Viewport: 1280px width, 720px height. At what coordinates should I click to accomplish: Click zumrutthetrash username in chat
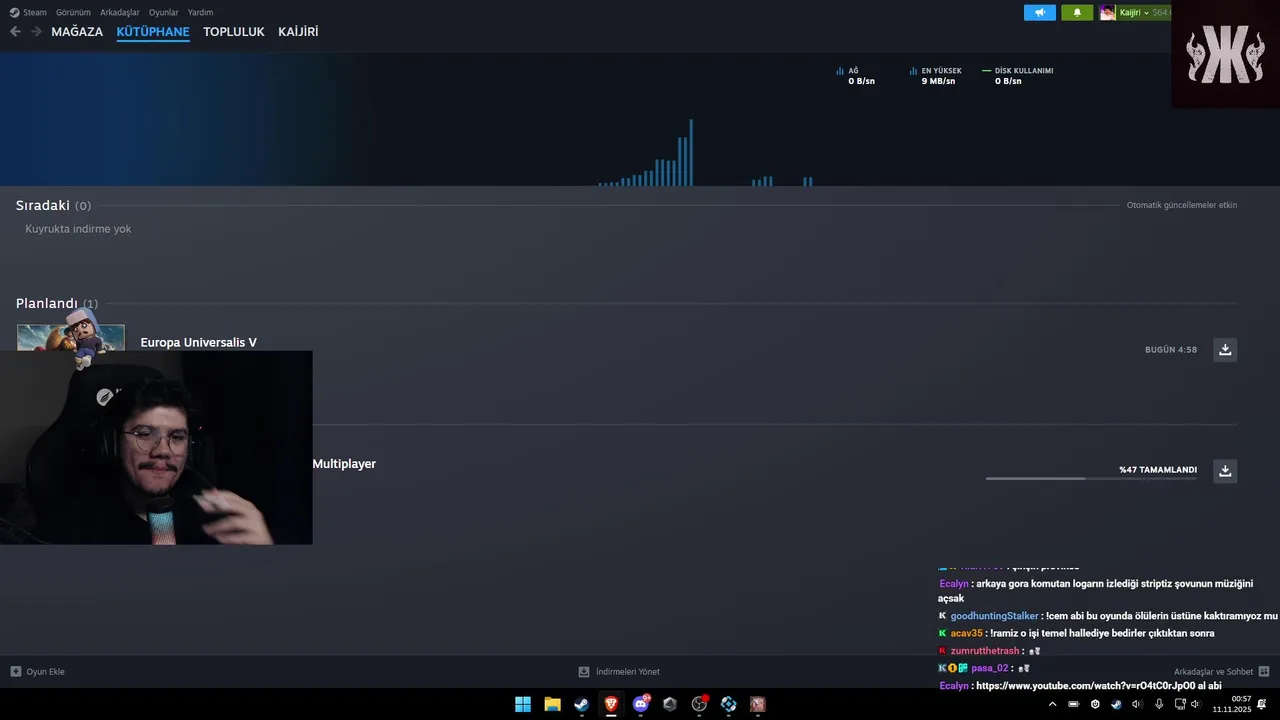point(986,651)
